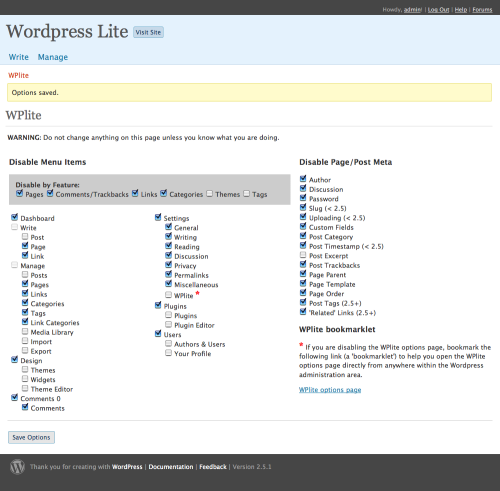This screenshot has width=500, height=491.
Task: Open the Documentation link in footer
Action: (x=171, y=467)
